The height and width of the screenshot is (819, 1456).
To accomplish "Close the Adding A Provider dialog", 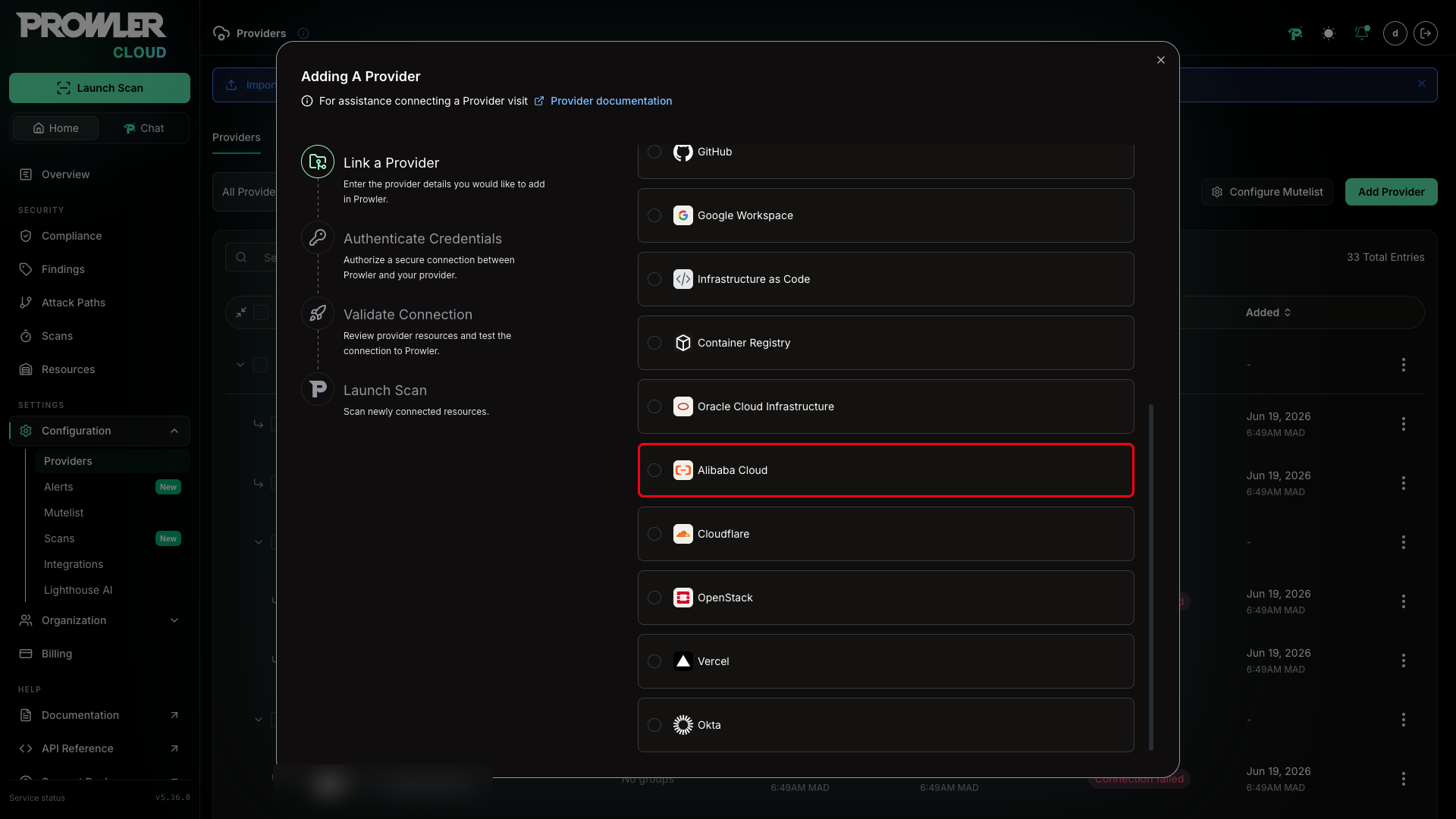I will coord(1161,60).
